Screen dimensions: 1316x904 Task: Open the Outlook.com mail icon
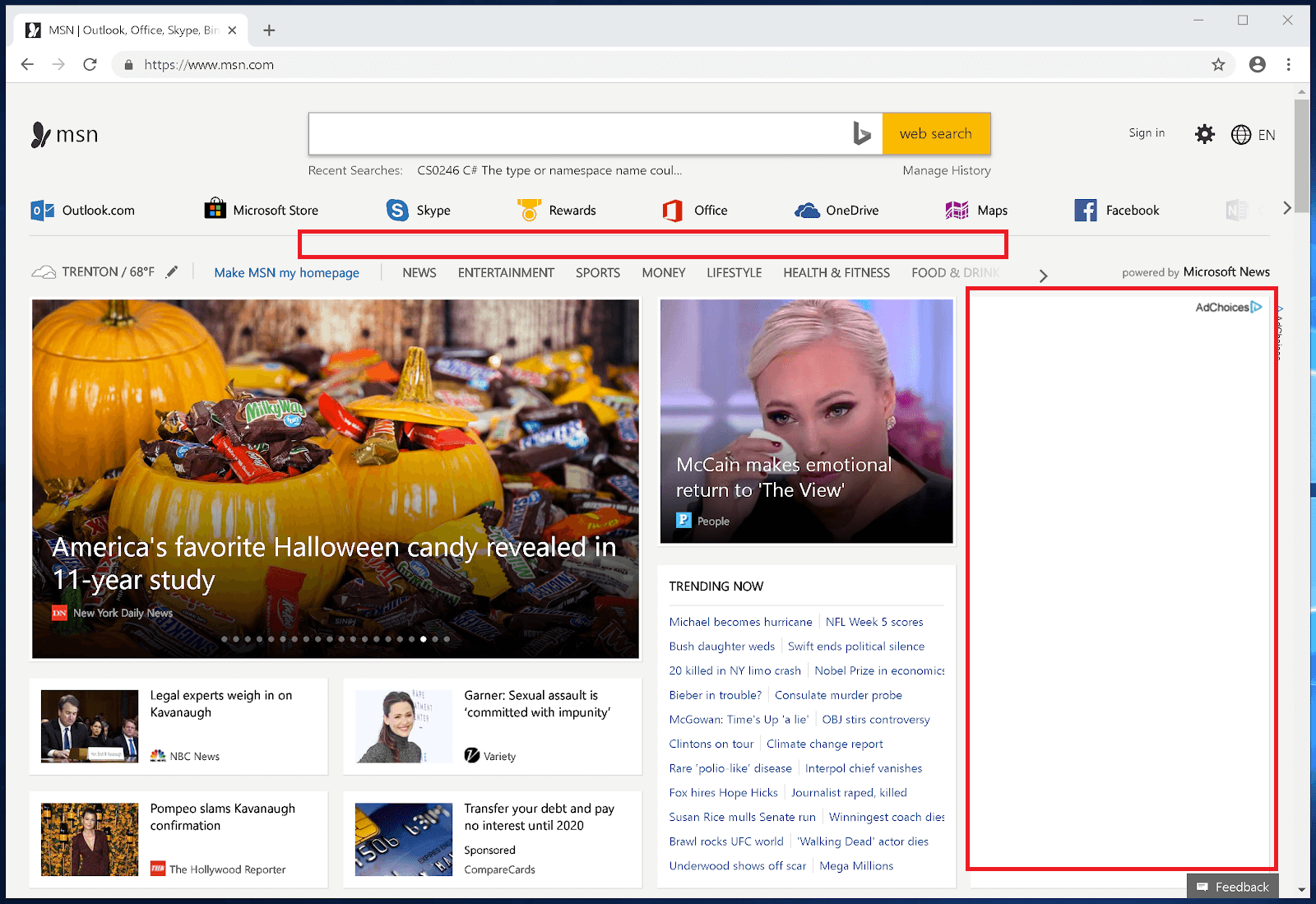click(x=41, y=210)
